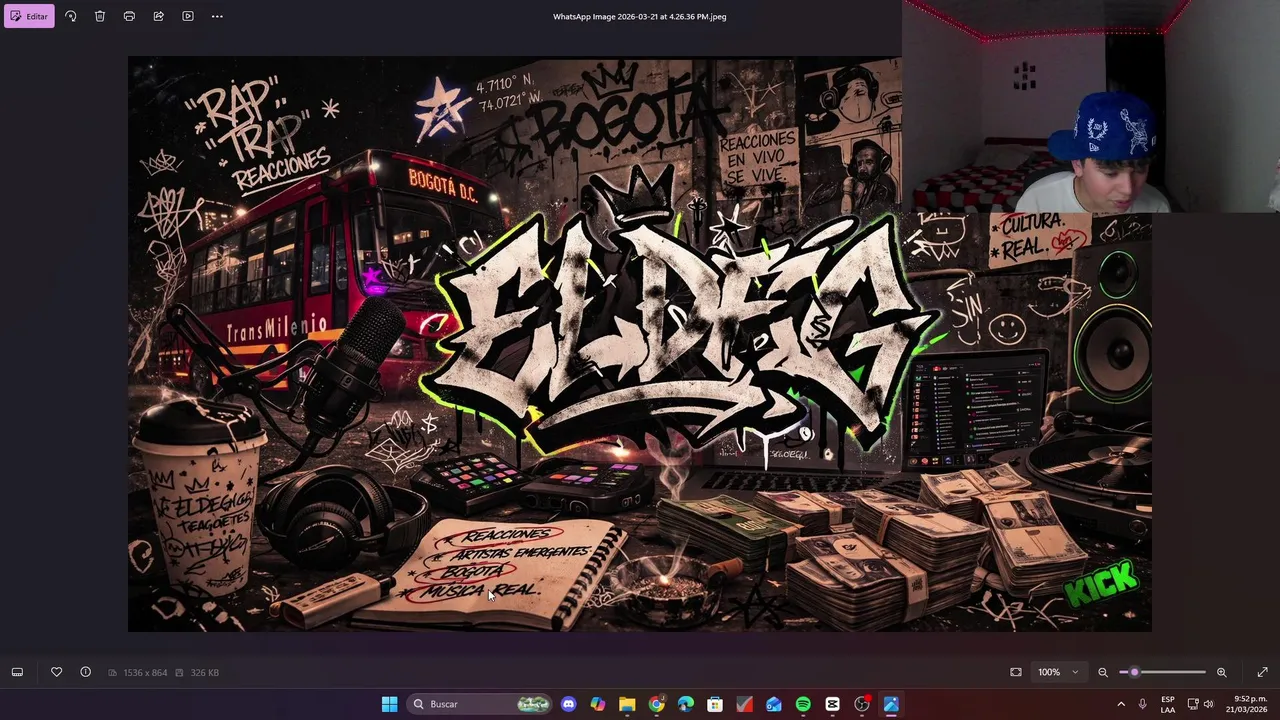The height and width of the screenshot is (720, 1280).
Task: Rotate the image with the rotate icon
Action: coord(70,16)
